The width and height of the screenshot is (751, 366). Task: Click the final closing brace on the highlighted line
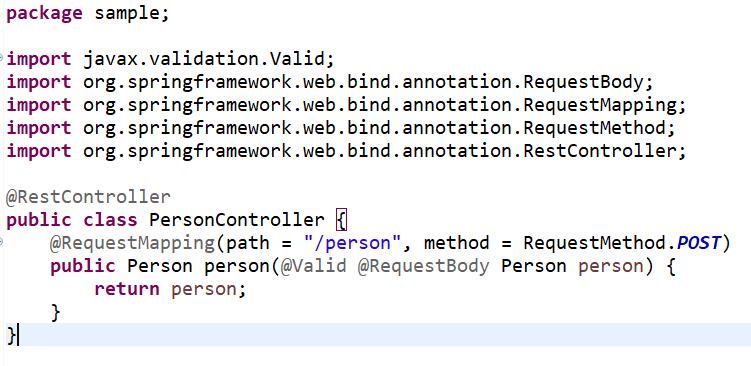pyautogui.click(x=11, y=335)
